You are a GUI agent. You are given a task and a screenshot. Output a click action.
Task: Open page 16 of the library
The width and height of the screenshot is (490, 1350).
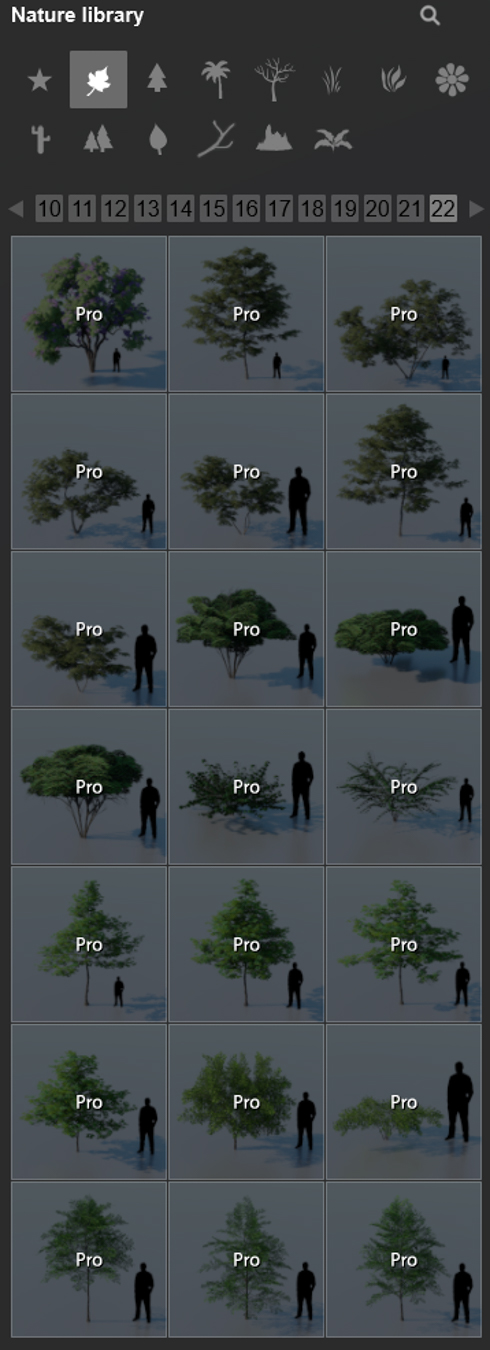pyautogui.click(x=246, y=209)
